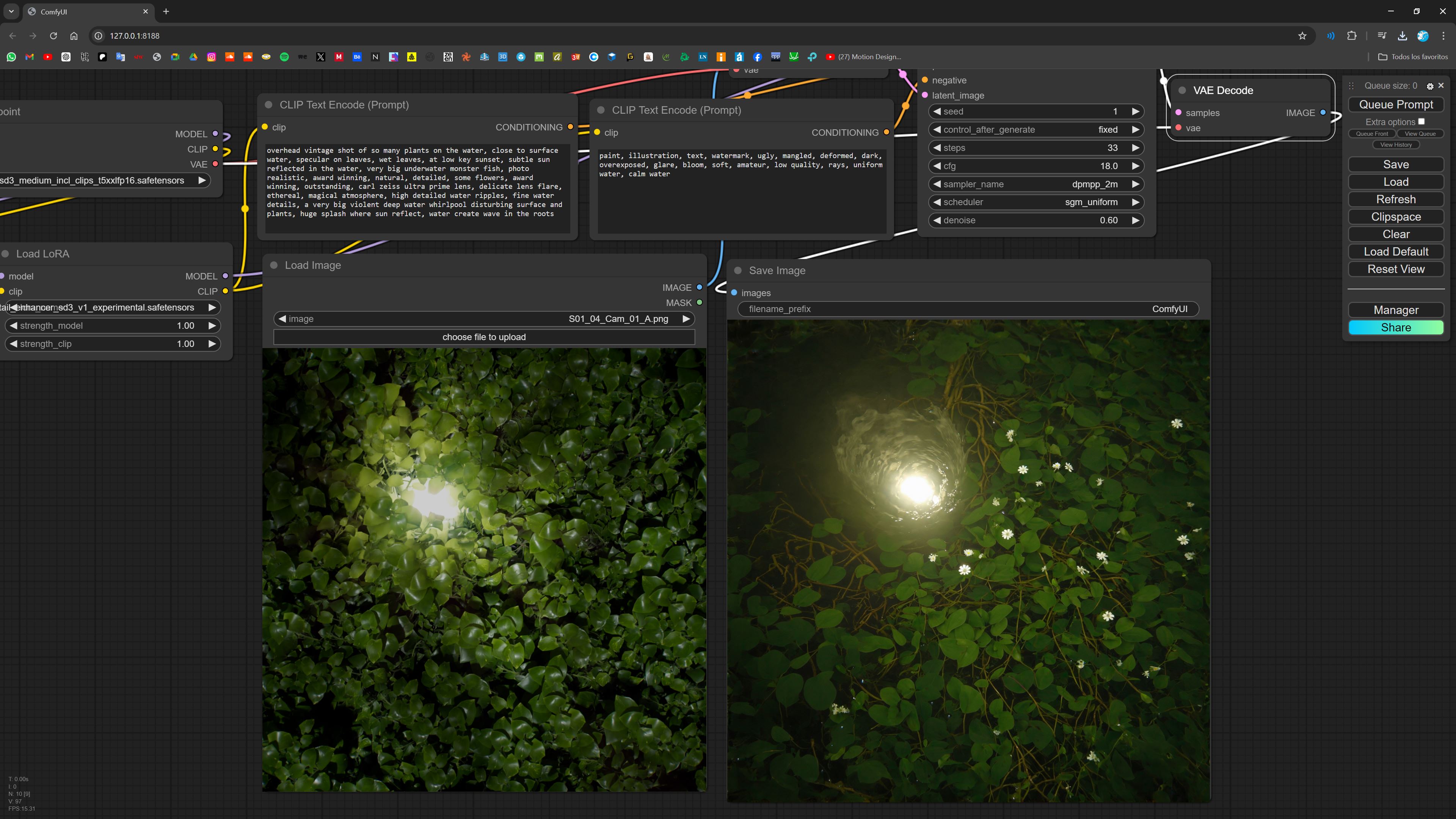Open the ChatGPT bookmark icon
Screen dimensions: 1456x819
66,57
